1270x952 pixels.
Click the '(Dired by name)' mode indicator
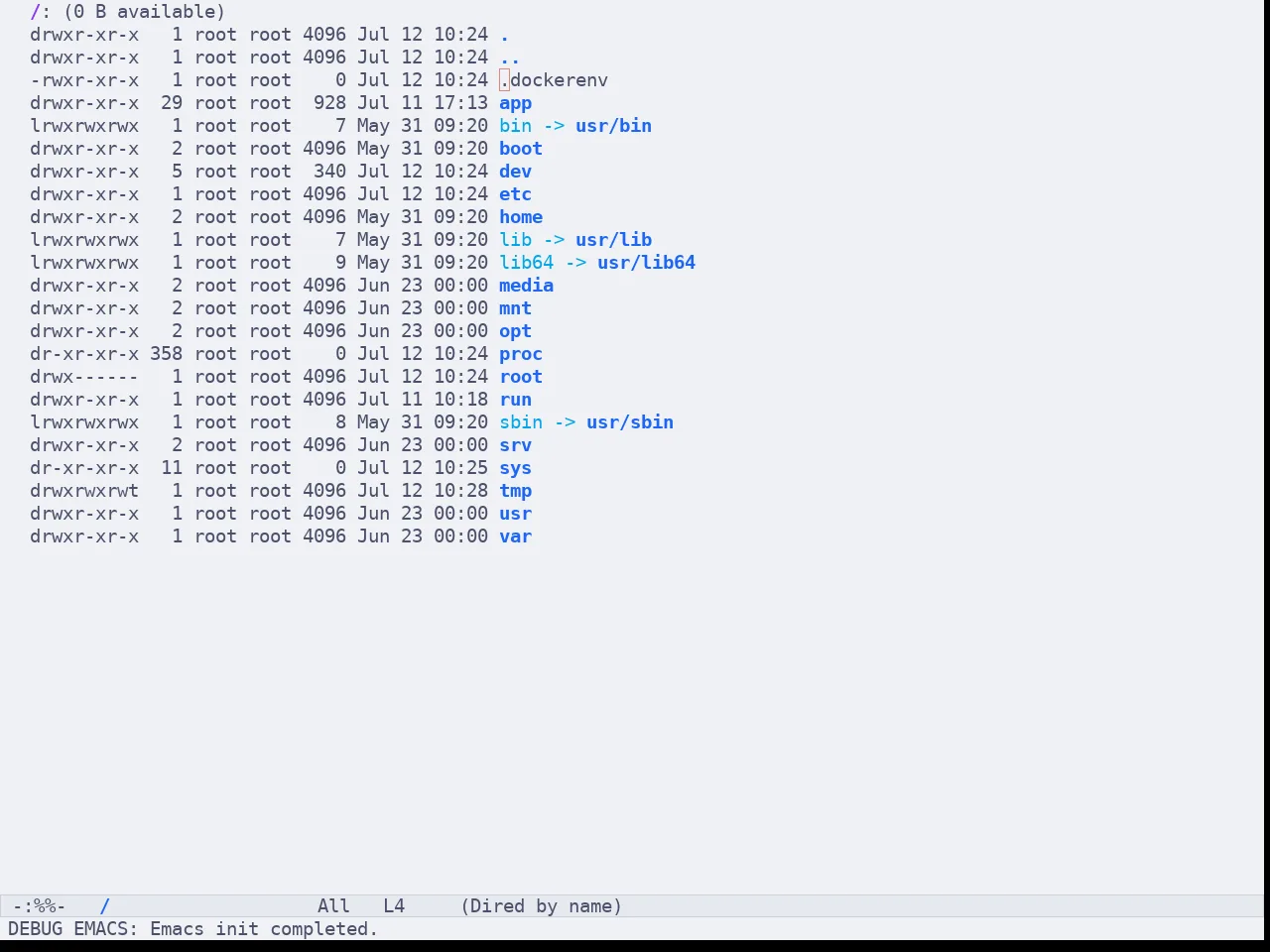(541, 906)
